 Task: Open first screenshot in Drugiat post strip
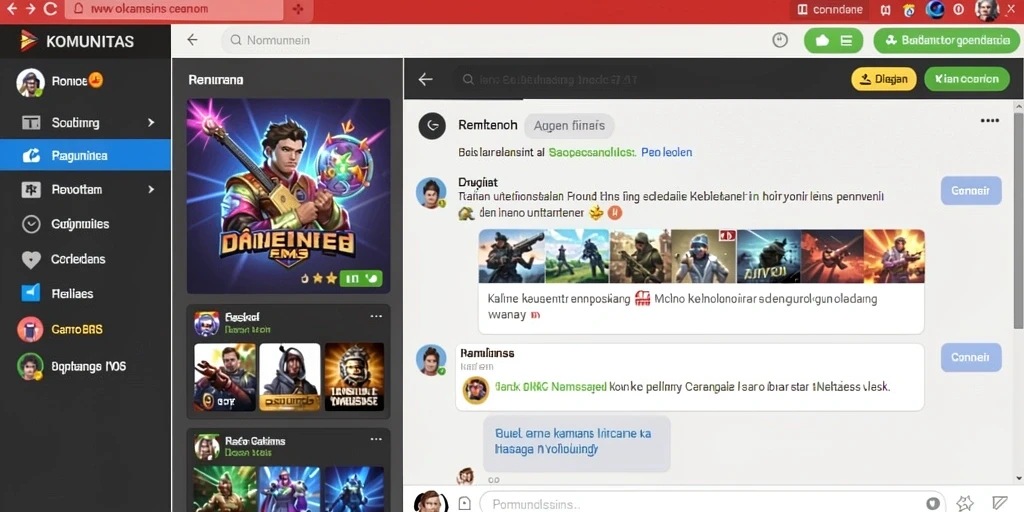click(x=511, y=256)
